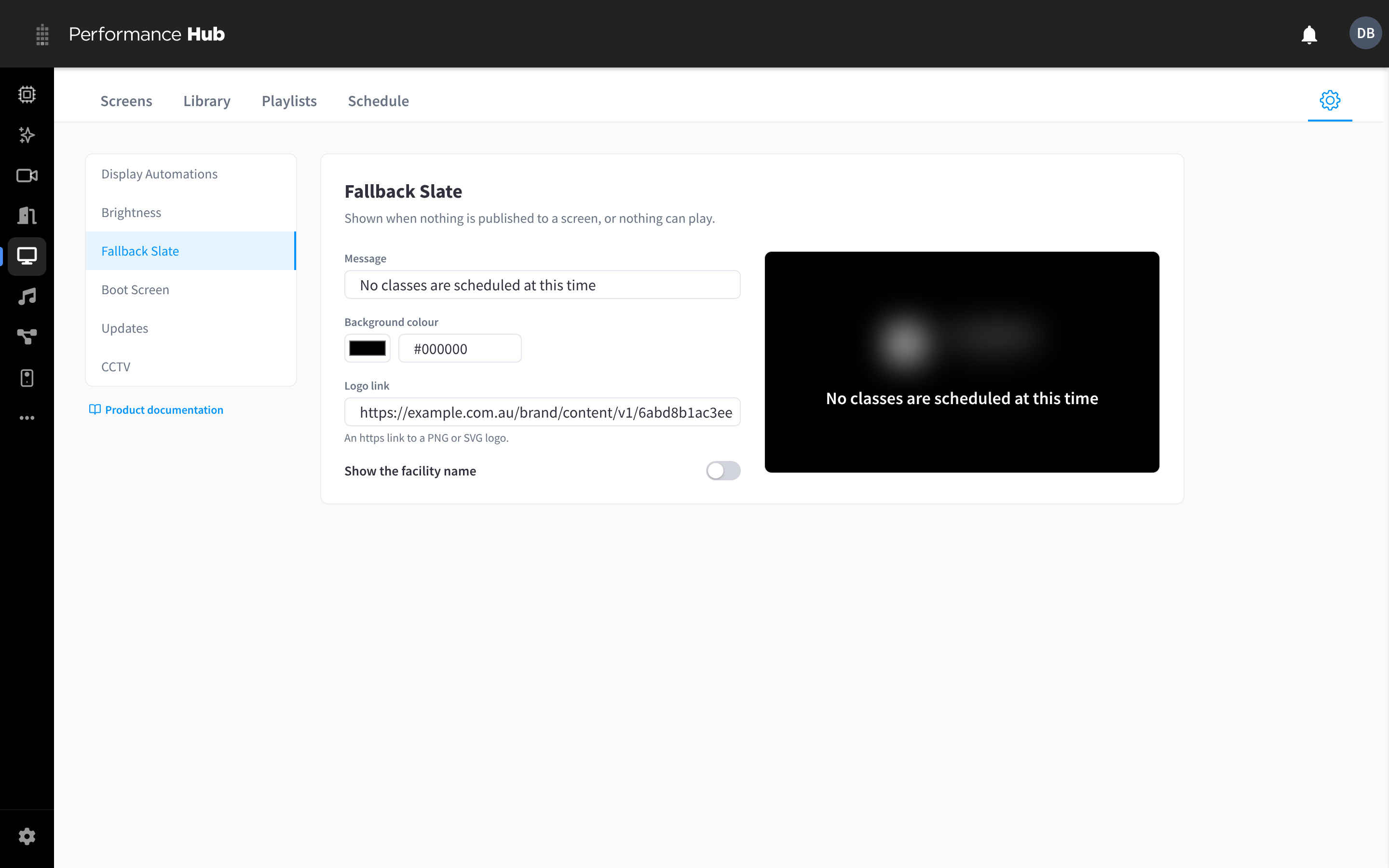Click into the Message text field
The image size is (1389, 868).
click(542, 285)
